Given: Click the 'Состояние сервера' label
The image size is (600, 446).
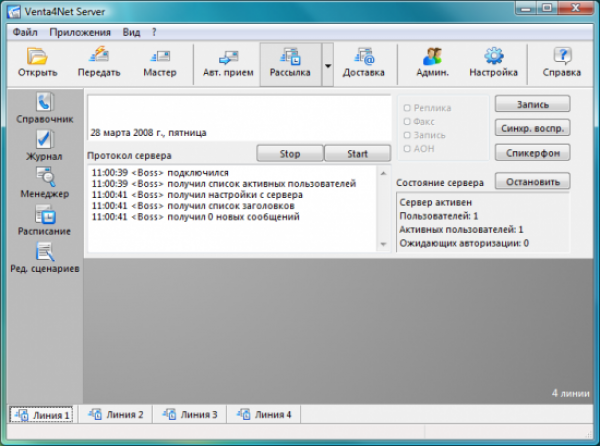Looking at the screenshot, I should (440, 183).
